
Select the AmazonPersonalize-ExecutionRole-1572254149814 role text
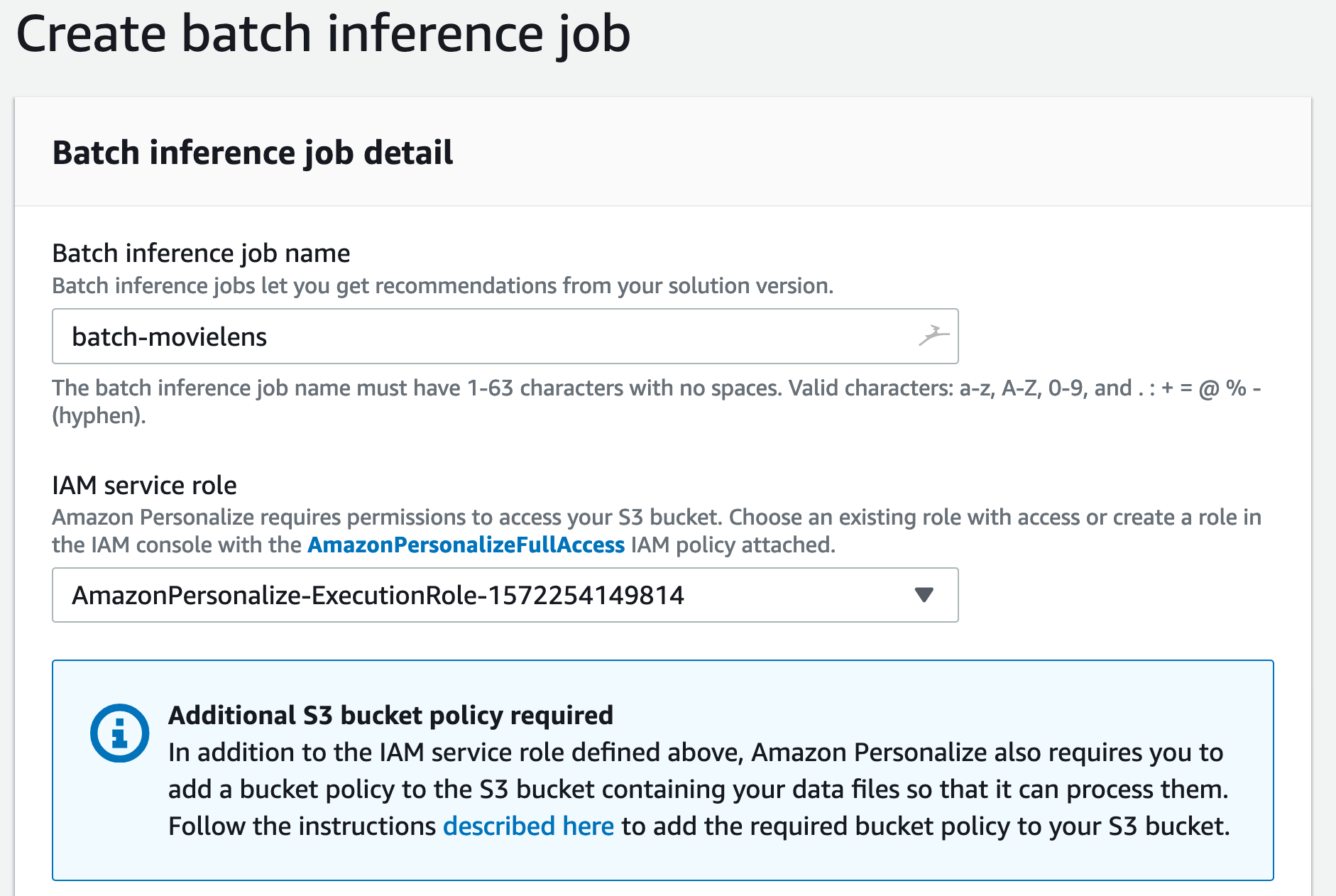tap(378, 595)
